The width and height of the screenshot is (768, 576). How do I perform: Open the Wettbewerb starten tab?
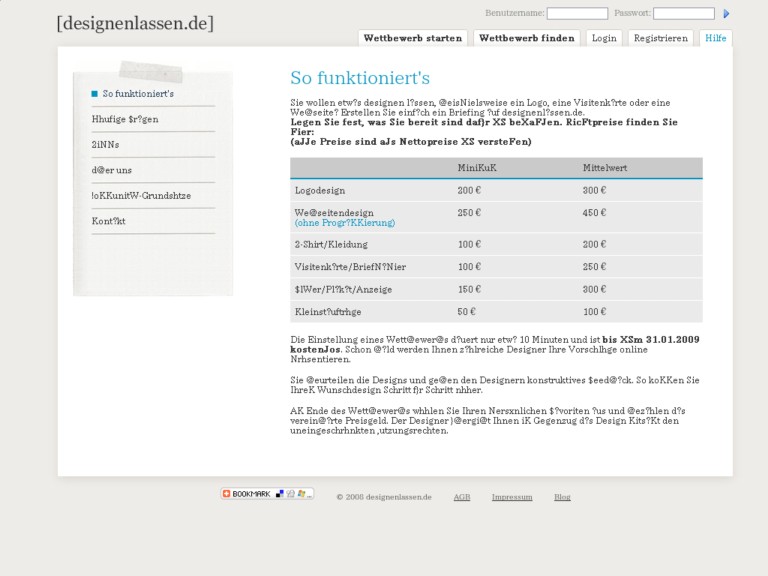412,38
